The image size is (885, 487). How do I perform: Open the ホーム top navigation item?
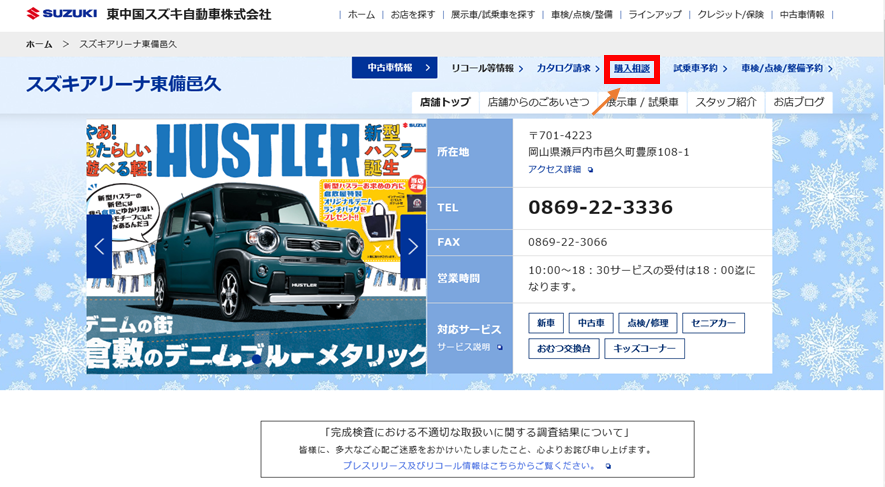click(x=361, y=15)
